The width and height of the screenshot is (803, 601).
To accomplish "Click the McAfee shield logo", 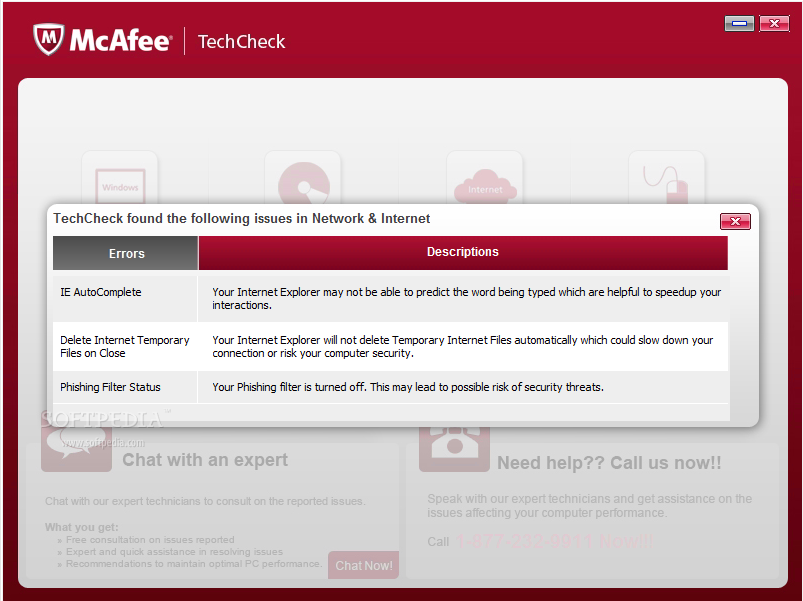I will pyautogui.click(x=49, y=39).
